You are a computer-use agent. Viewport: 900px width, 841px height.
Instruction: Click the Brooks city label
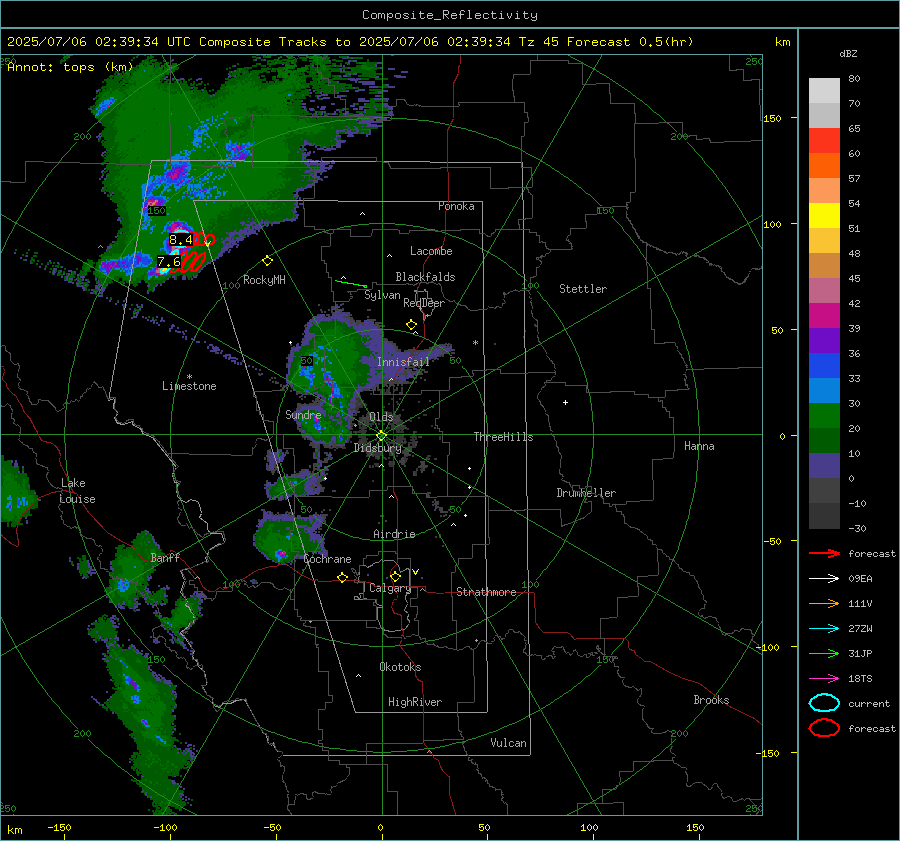point(711,700)
